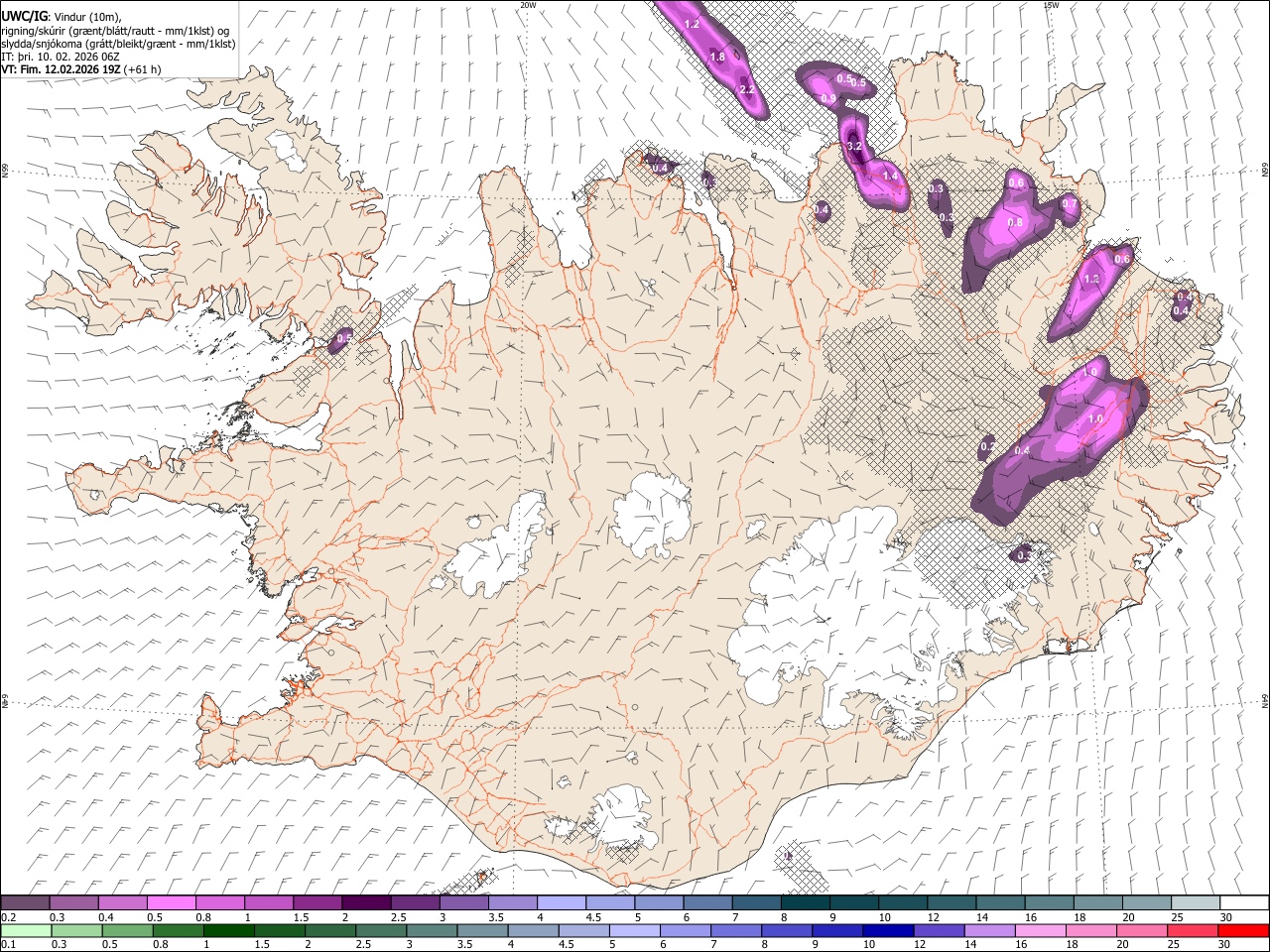The width and height of the screenshot is (1270, 952).
Task: Click the white Mýrdalsjökull glacier near the south coast
Action: coord(621,817)
